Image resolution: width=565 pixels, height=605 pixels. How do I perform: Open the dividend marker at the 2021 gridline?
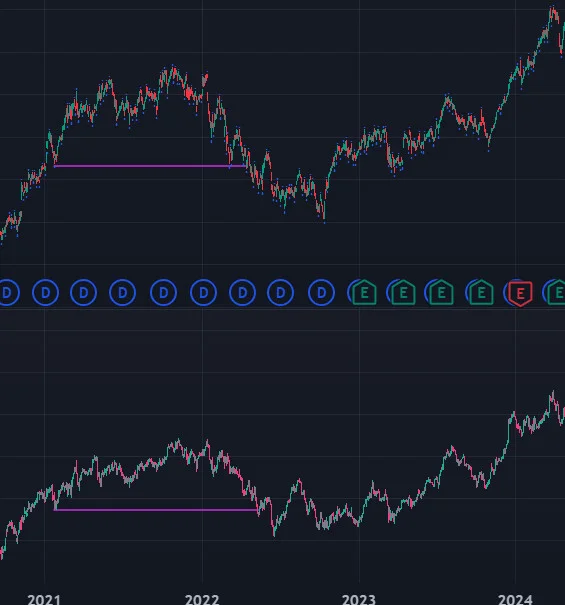point(46,292)
